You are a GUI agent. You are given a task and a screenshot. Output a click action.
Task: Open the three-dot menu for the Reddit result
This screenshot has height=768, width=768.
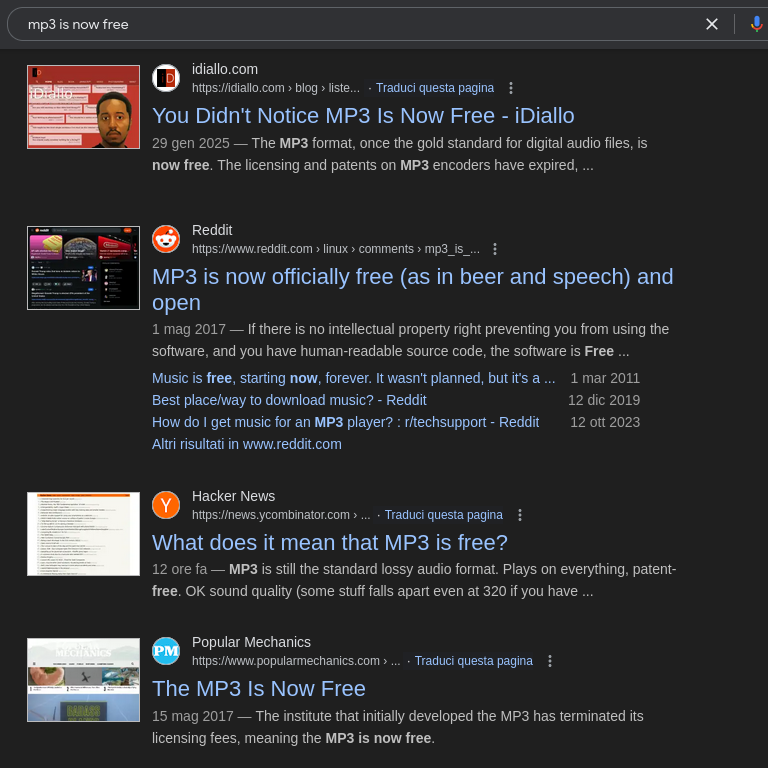point(495,249)
